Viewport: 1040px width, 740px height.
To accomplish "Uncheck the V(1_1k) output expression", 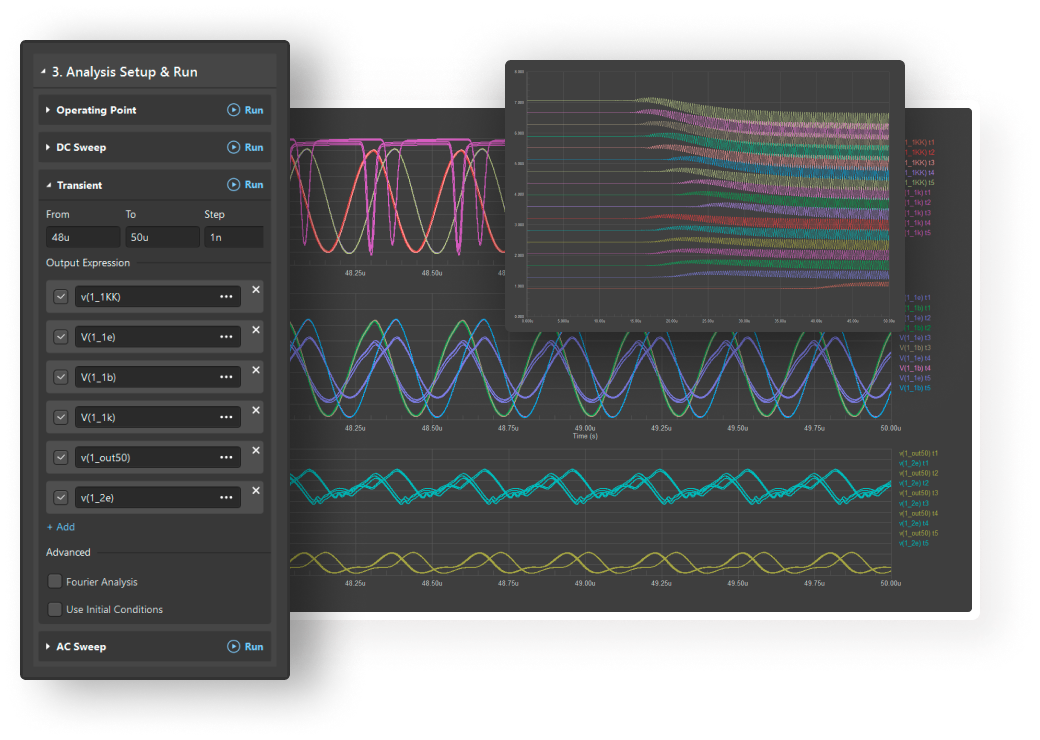I will (x=60, y=417).
